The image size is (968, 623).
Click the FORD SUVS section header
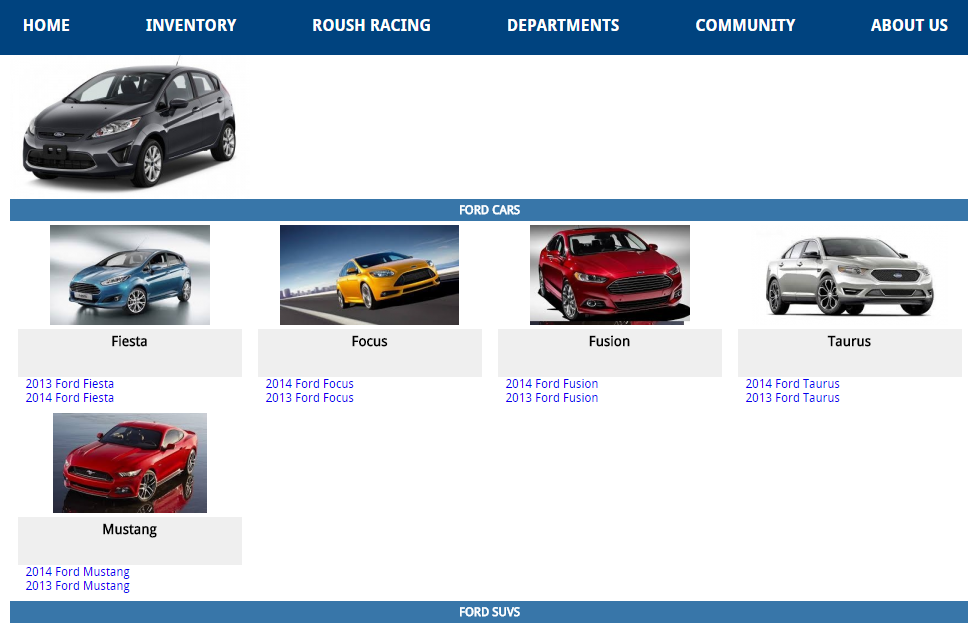click(489, 612)
